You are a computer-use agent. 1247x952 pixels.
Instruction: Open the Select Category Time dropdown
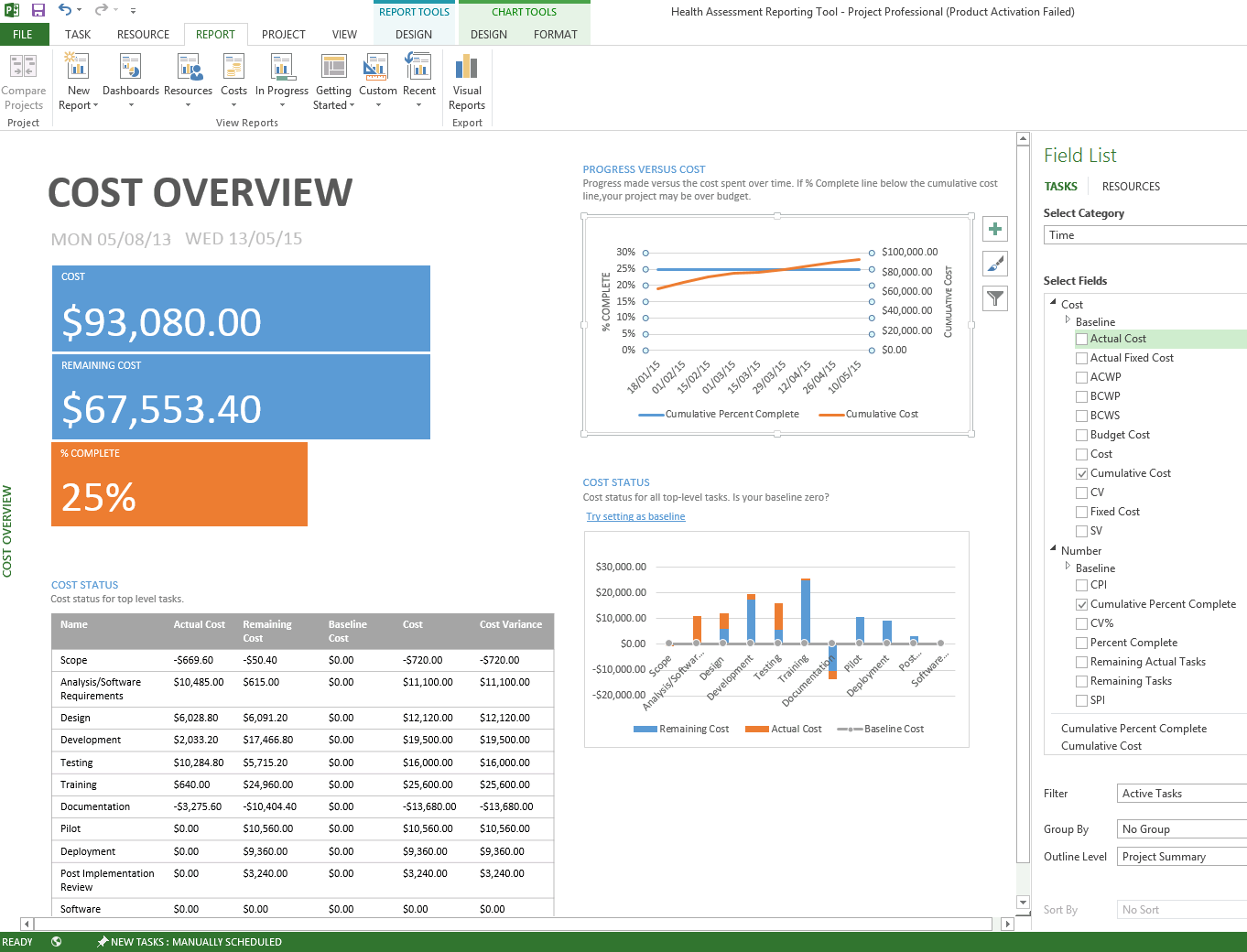[1145, 235]
